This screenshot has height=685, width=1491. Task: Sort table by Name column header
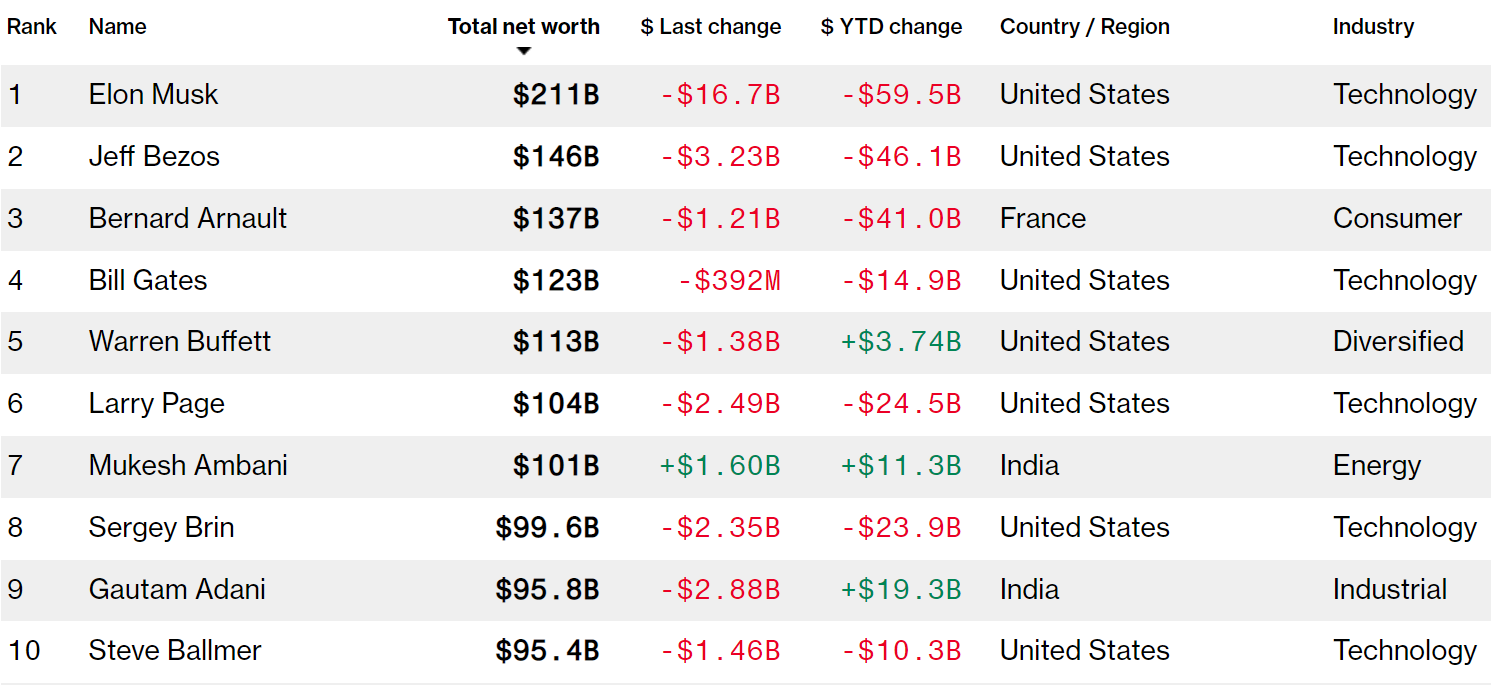coord(117,27)
